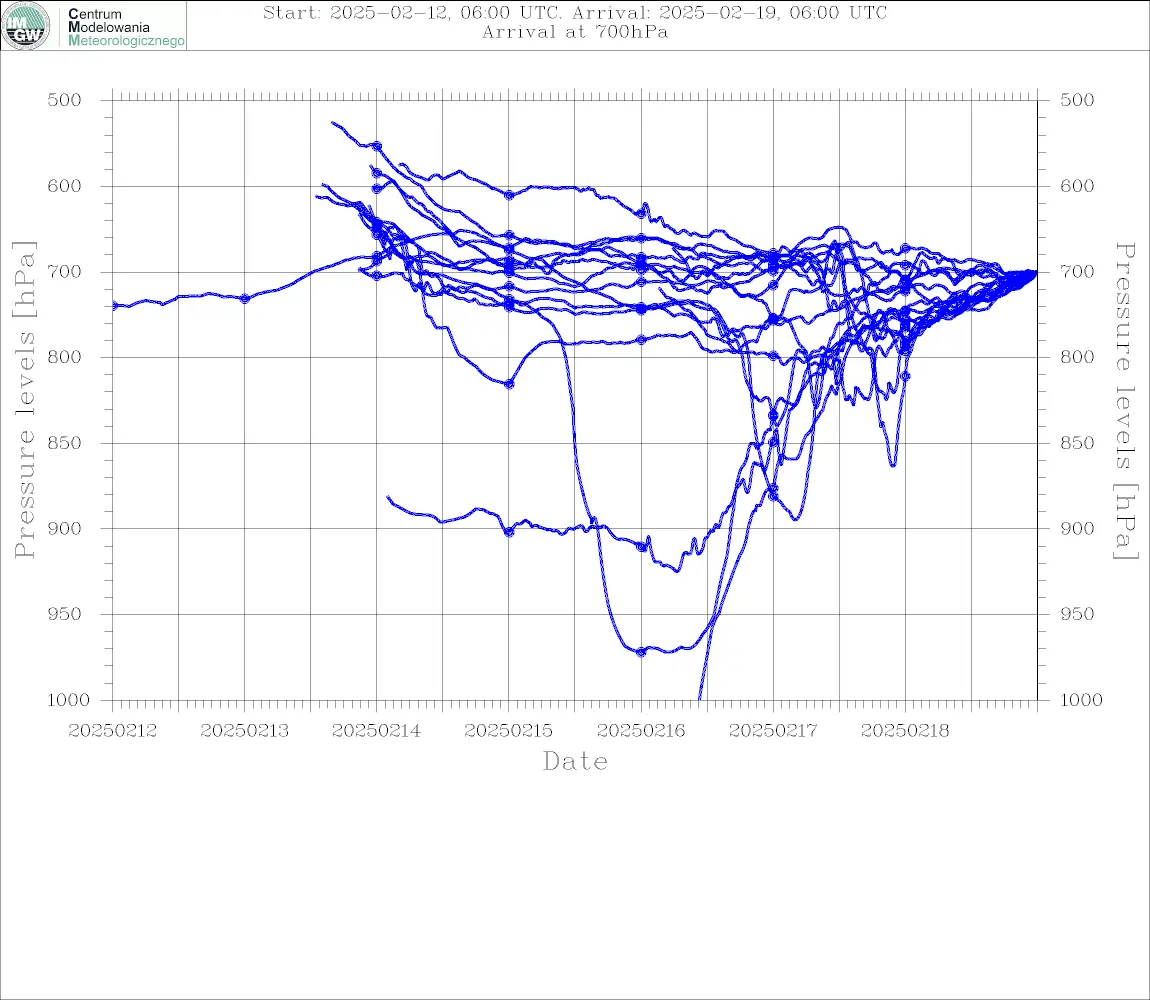Screen dimensions: 1150x1000
Task: Click the date label 20250215
Action: pos(508,731)
